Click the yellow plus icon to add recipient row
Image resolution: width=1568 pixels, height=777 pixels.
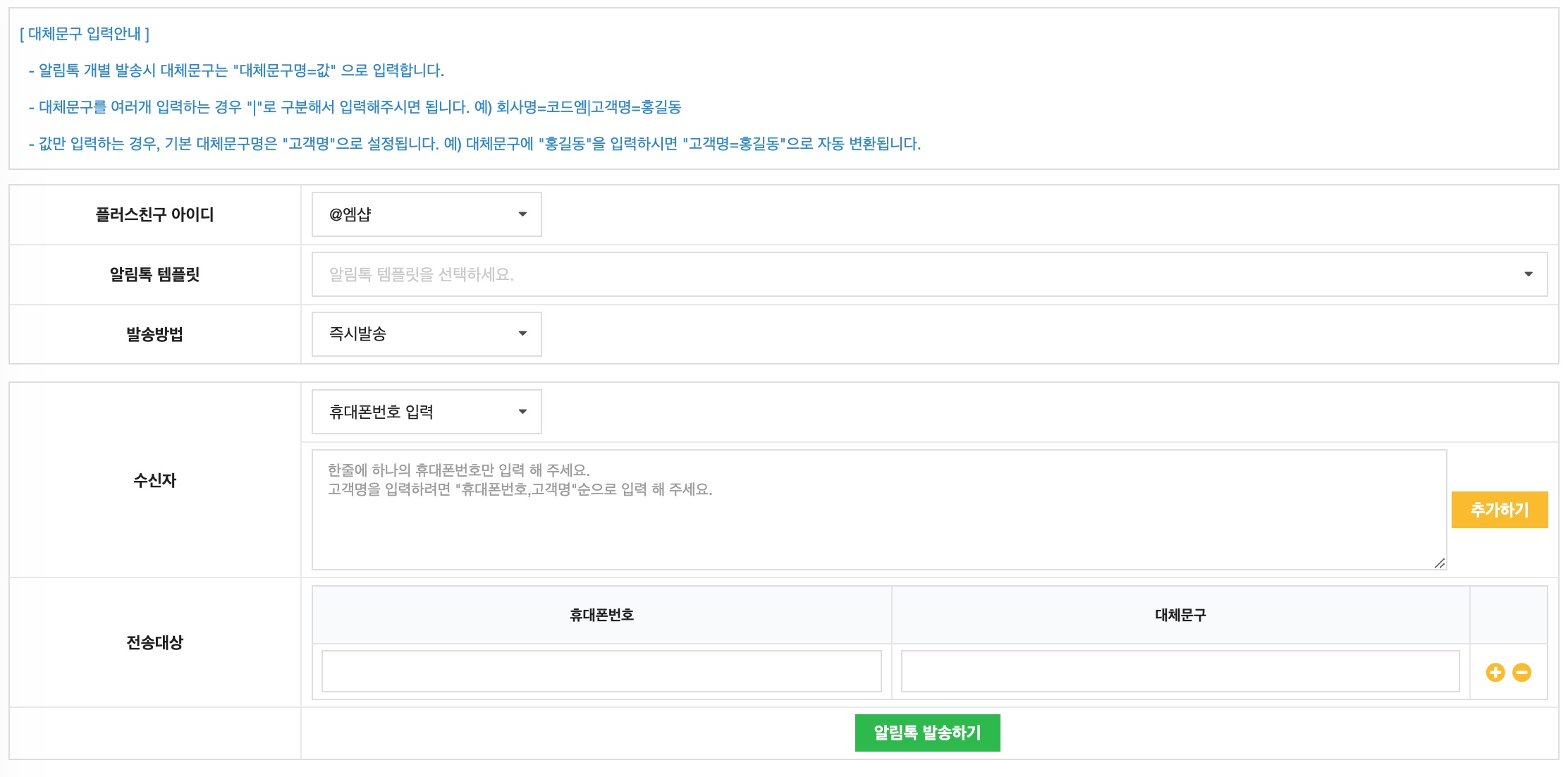1495,671
